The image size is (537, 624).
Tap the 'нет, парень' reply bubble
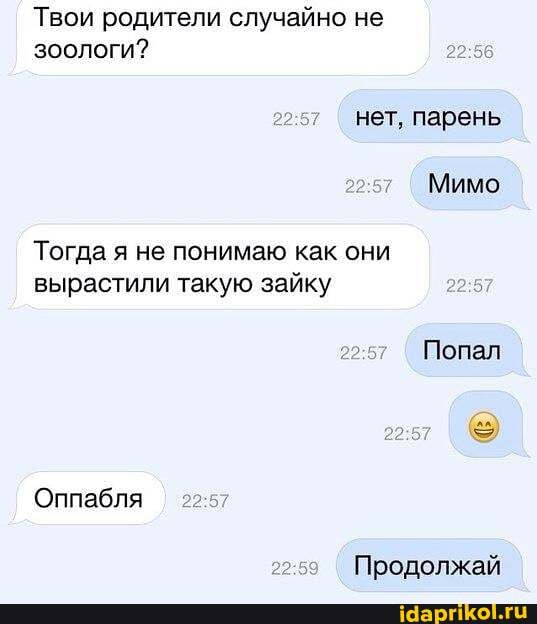431,117
